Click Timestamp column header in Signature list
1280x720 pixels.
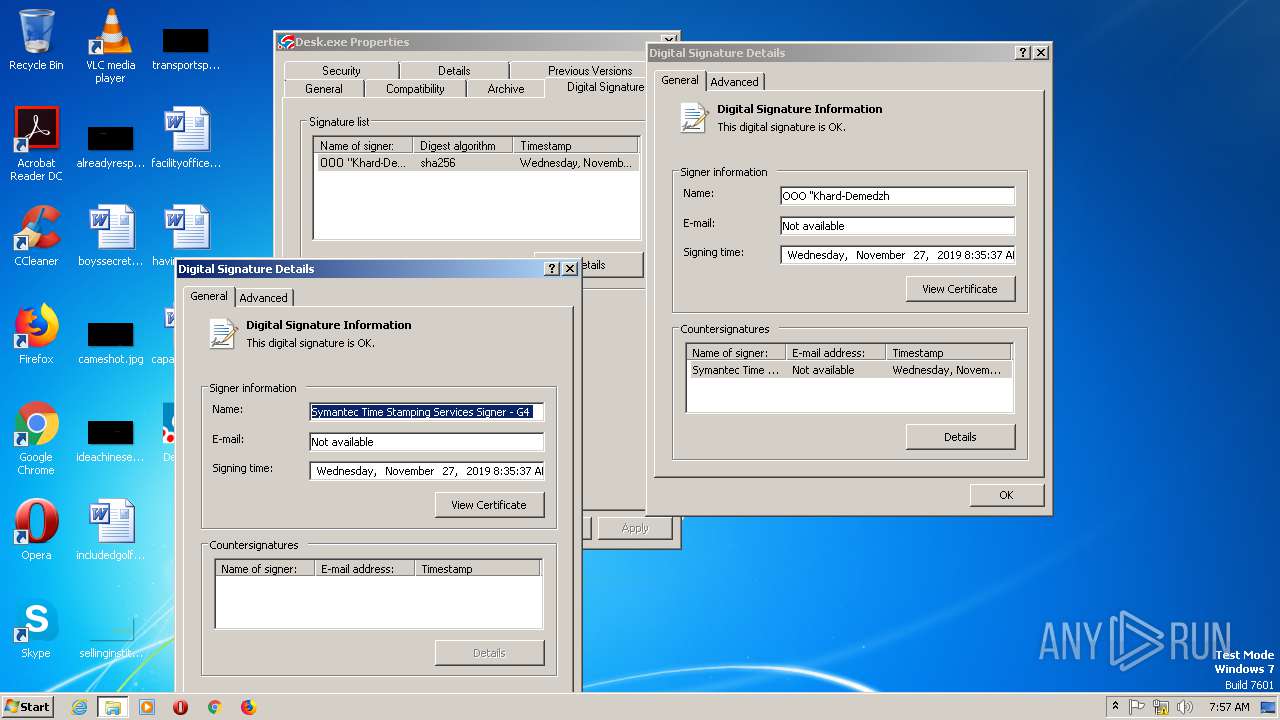click(x=575, y=146)
